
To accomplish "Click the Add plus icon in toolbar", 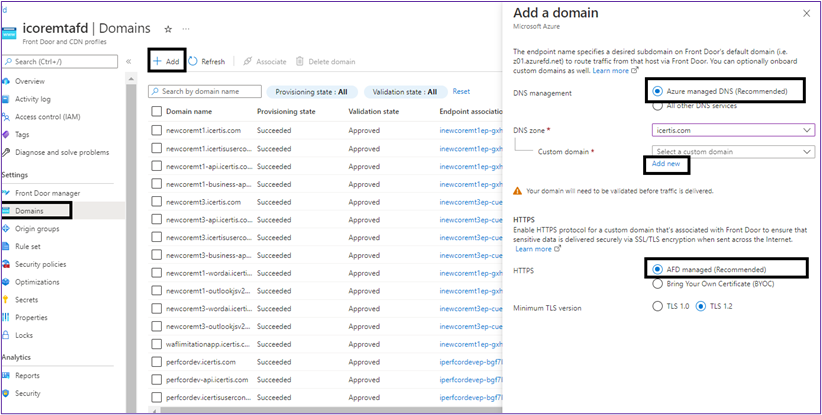I will point(157,61).
